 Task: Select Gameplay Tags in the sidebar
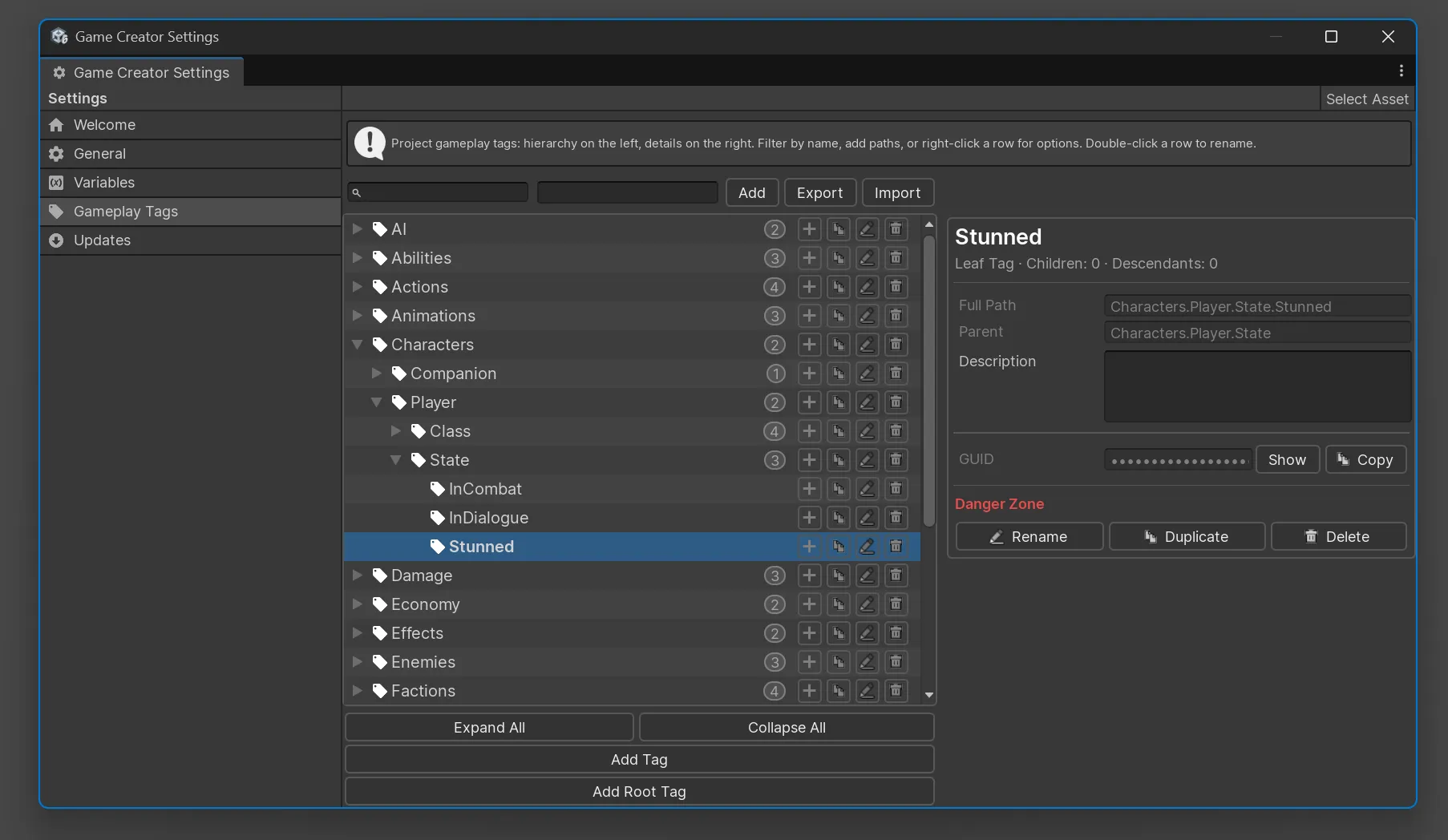pos(191,212)
